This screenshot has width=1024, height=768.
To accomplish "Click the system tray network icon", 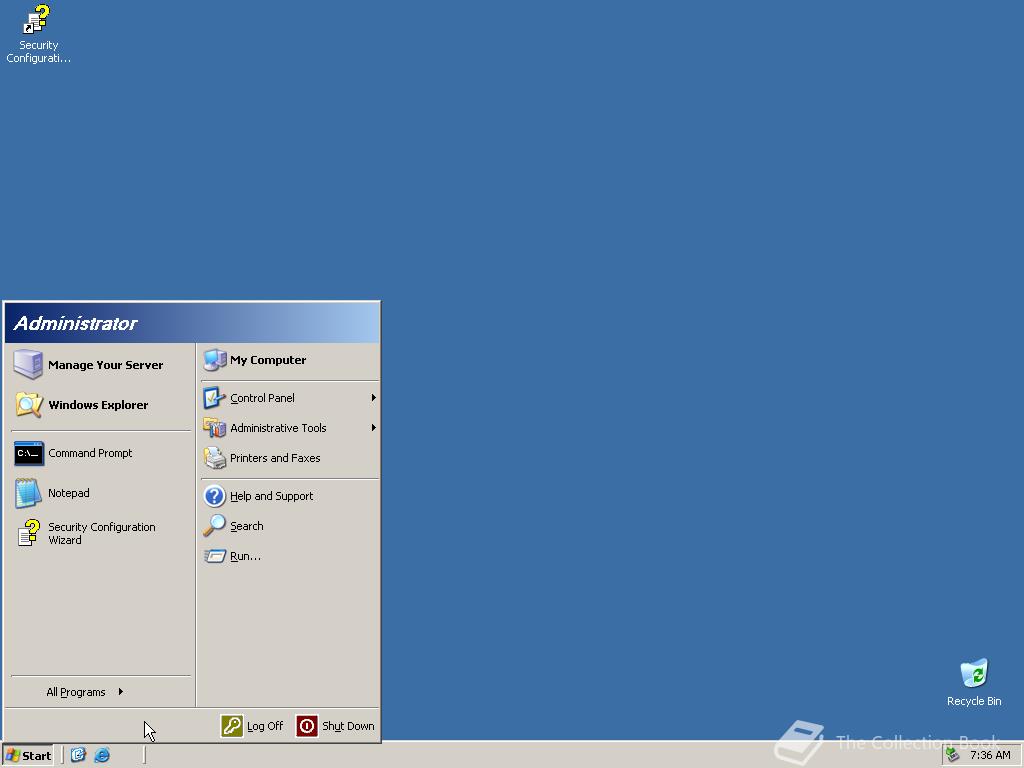I will point(953,755).
